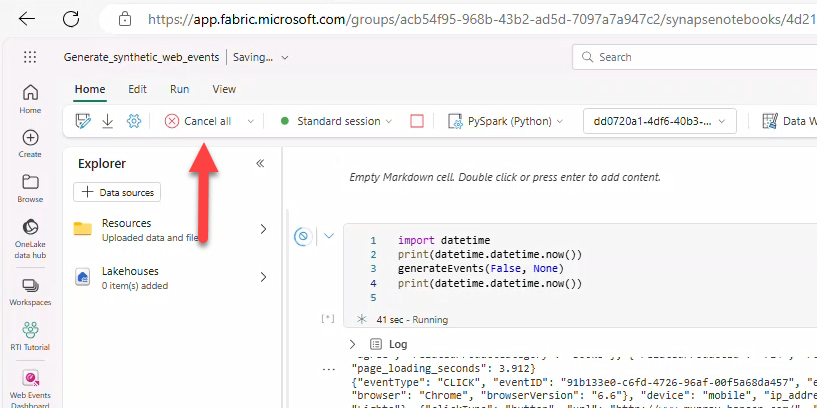
Task: Click the Cancel all button
Action: pos(198,121)
